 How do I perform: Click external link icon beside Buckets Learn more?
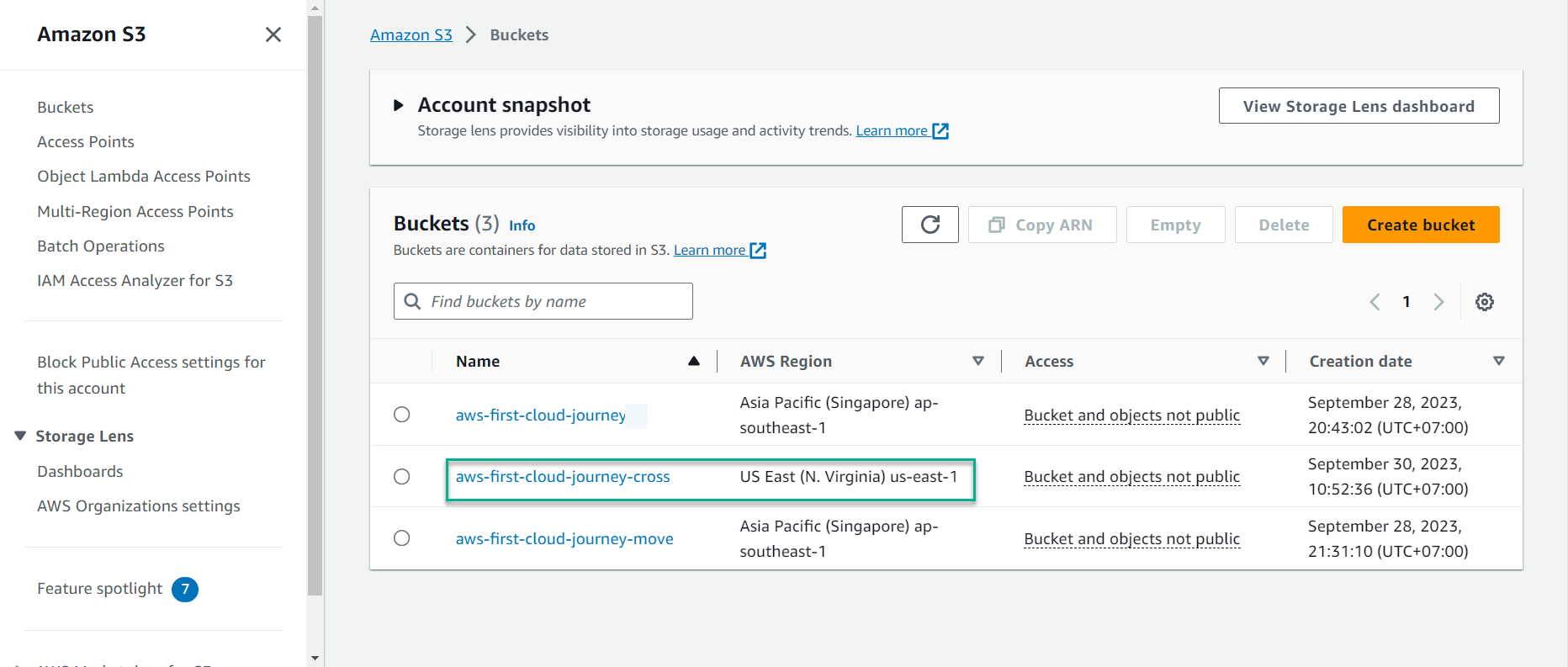758,251
